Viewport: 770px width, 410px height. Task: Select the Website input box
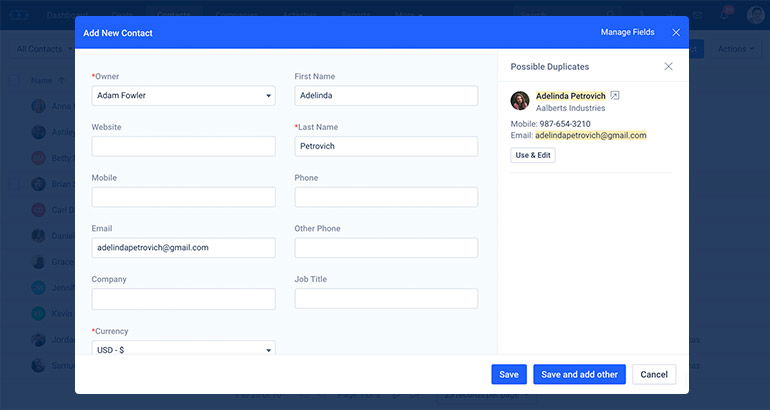(x=183, y=146)
